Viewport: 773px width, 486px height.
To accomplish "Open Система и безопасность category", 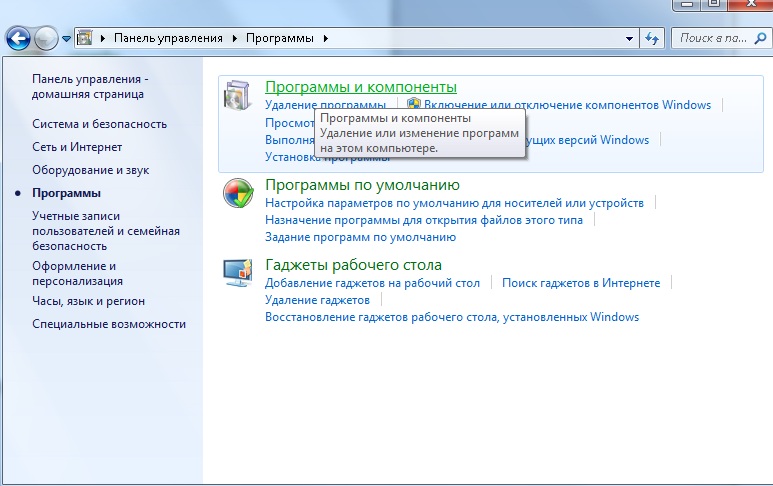I will pos(100,124).
